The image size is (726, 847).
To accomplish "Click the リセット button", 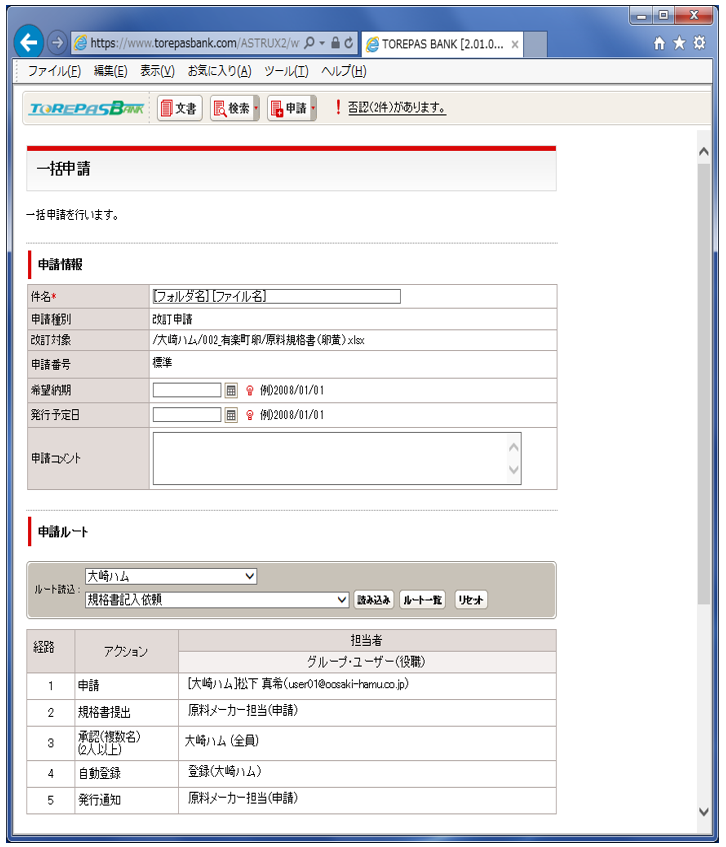I will tap(470, 600).
